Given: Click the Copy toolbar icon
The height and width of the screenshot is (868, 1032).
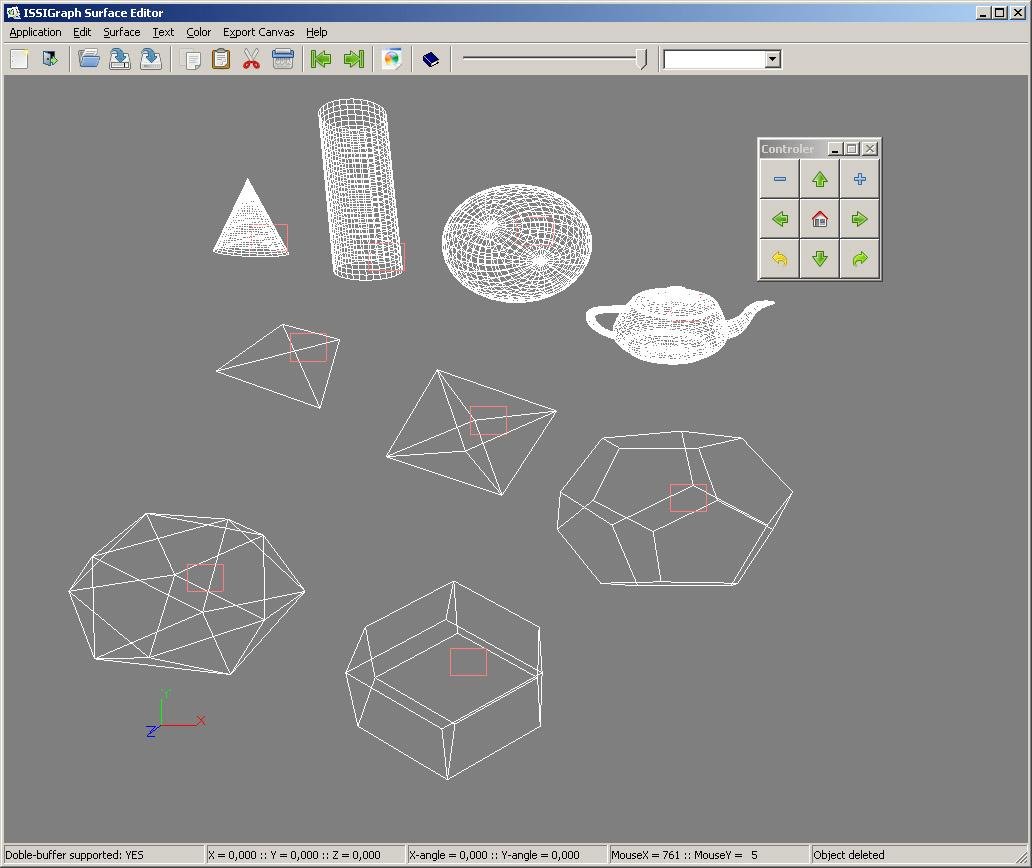Looking at the screenshot, I should 191,60.
